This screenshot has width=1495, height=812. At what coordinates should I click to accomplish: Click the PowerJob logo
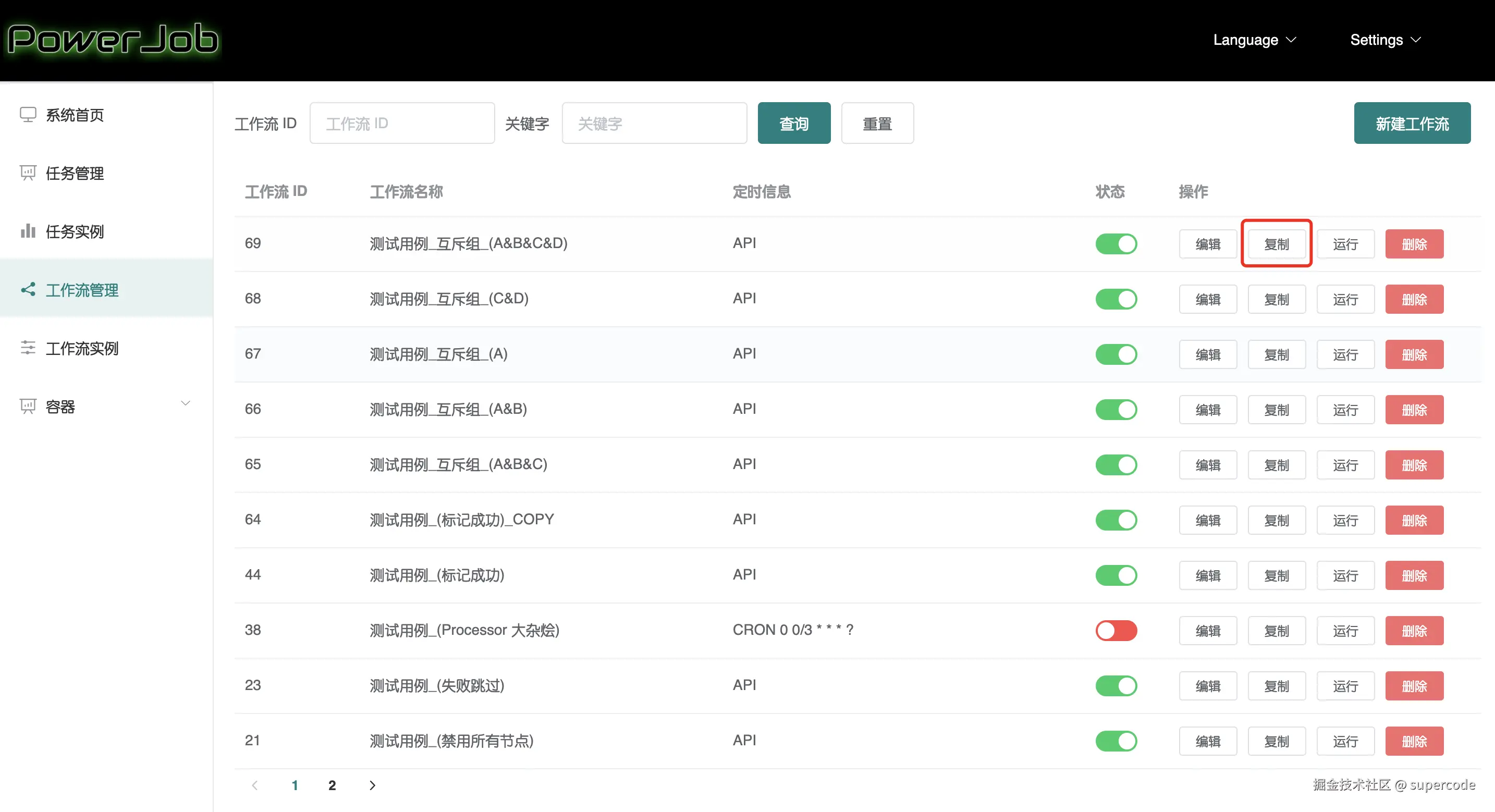point(112,40)
